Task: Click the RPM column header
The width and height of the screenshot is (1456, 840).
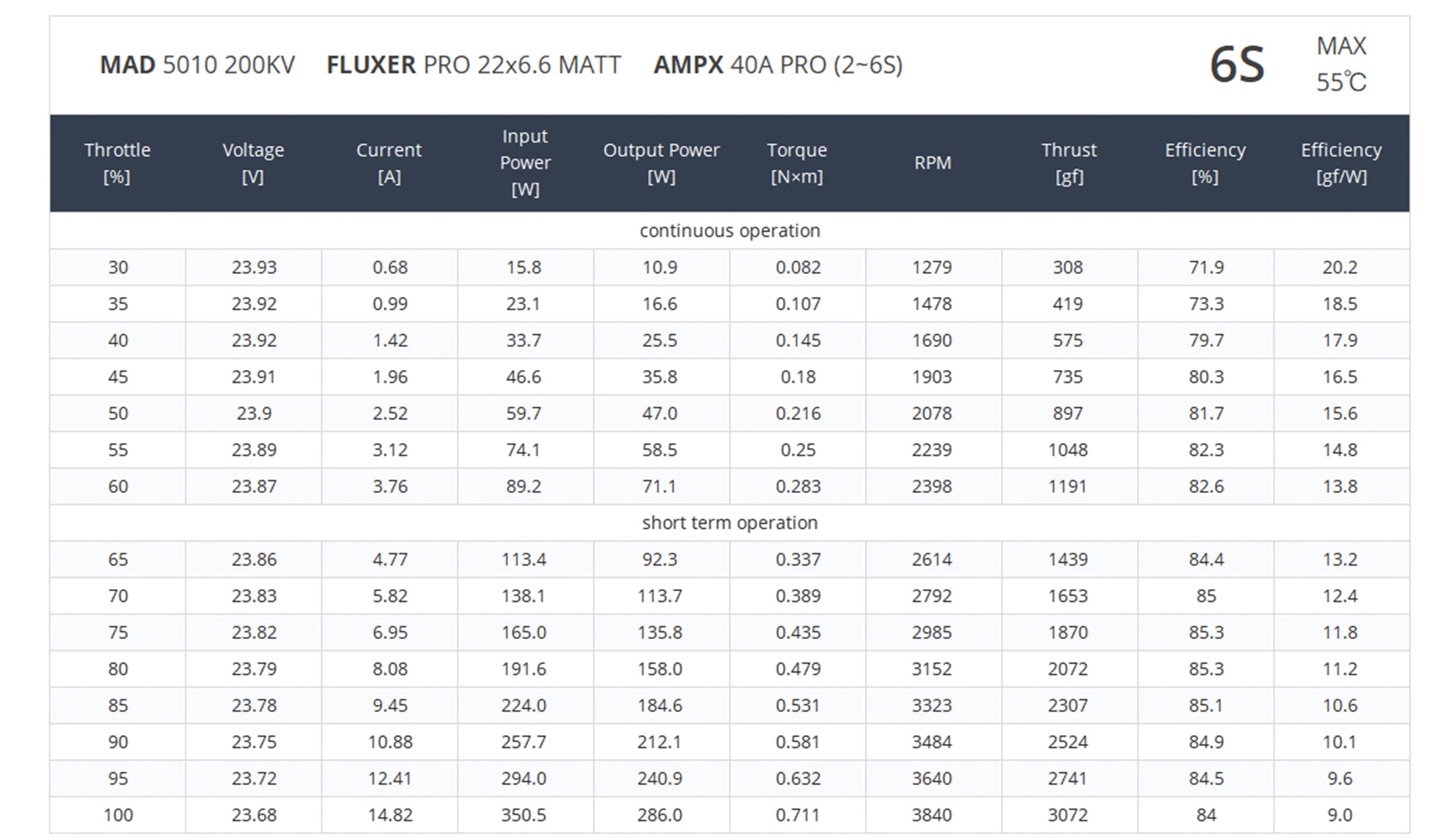Action: [932, 163]
